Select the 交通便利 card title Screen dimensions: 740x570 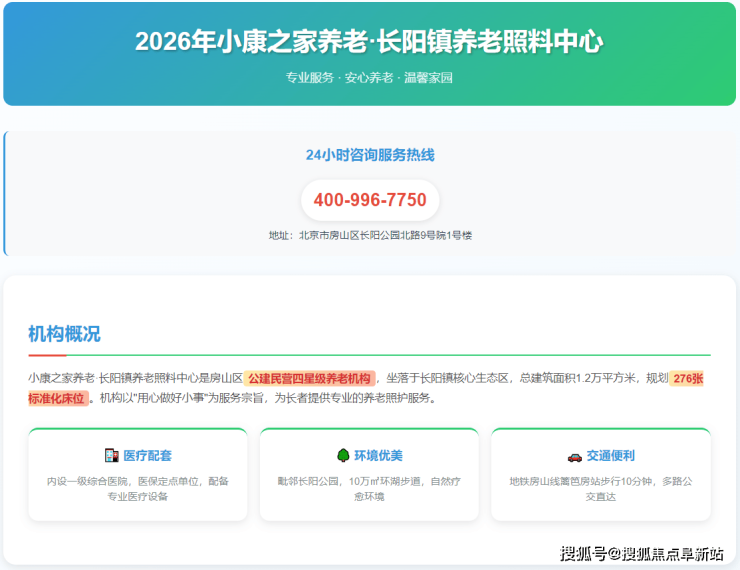pyautogui.click(x=610, y=456)
